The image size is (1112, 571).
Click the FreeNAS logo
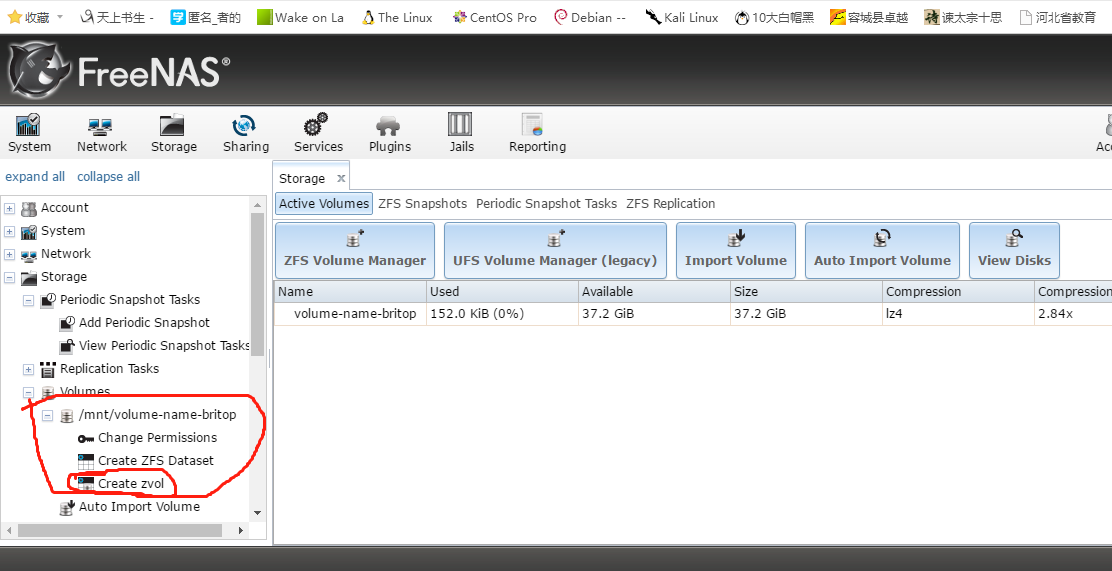119,70
